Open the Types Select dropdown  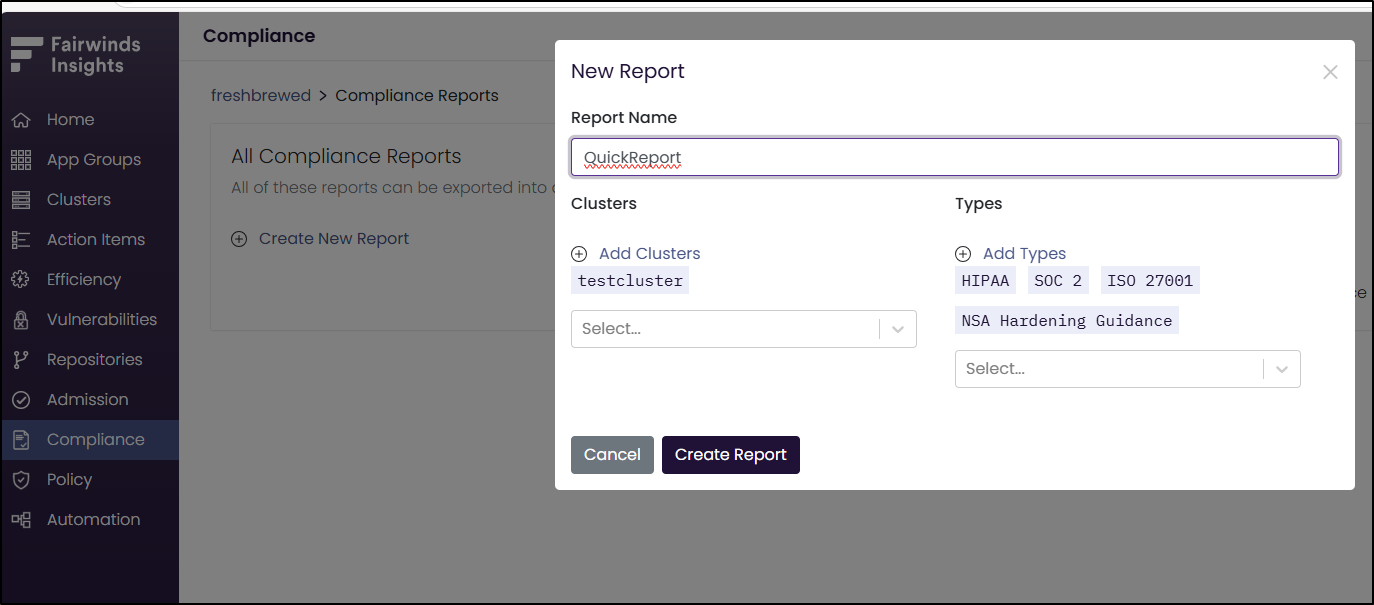pos(1108,369)
